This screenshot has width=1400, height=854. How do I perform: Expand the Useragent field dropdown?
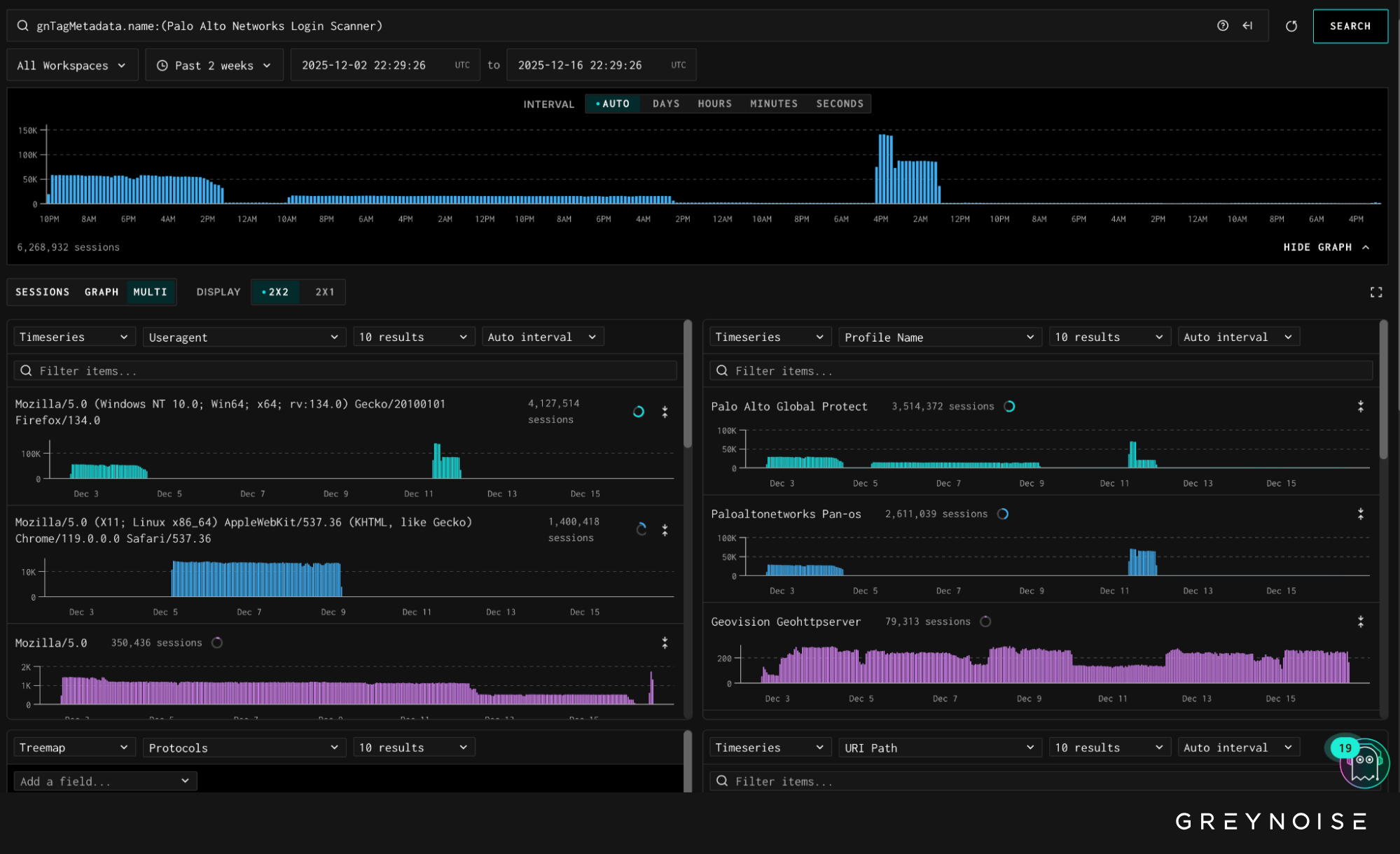pyautogui.click(x=244, y=337)
